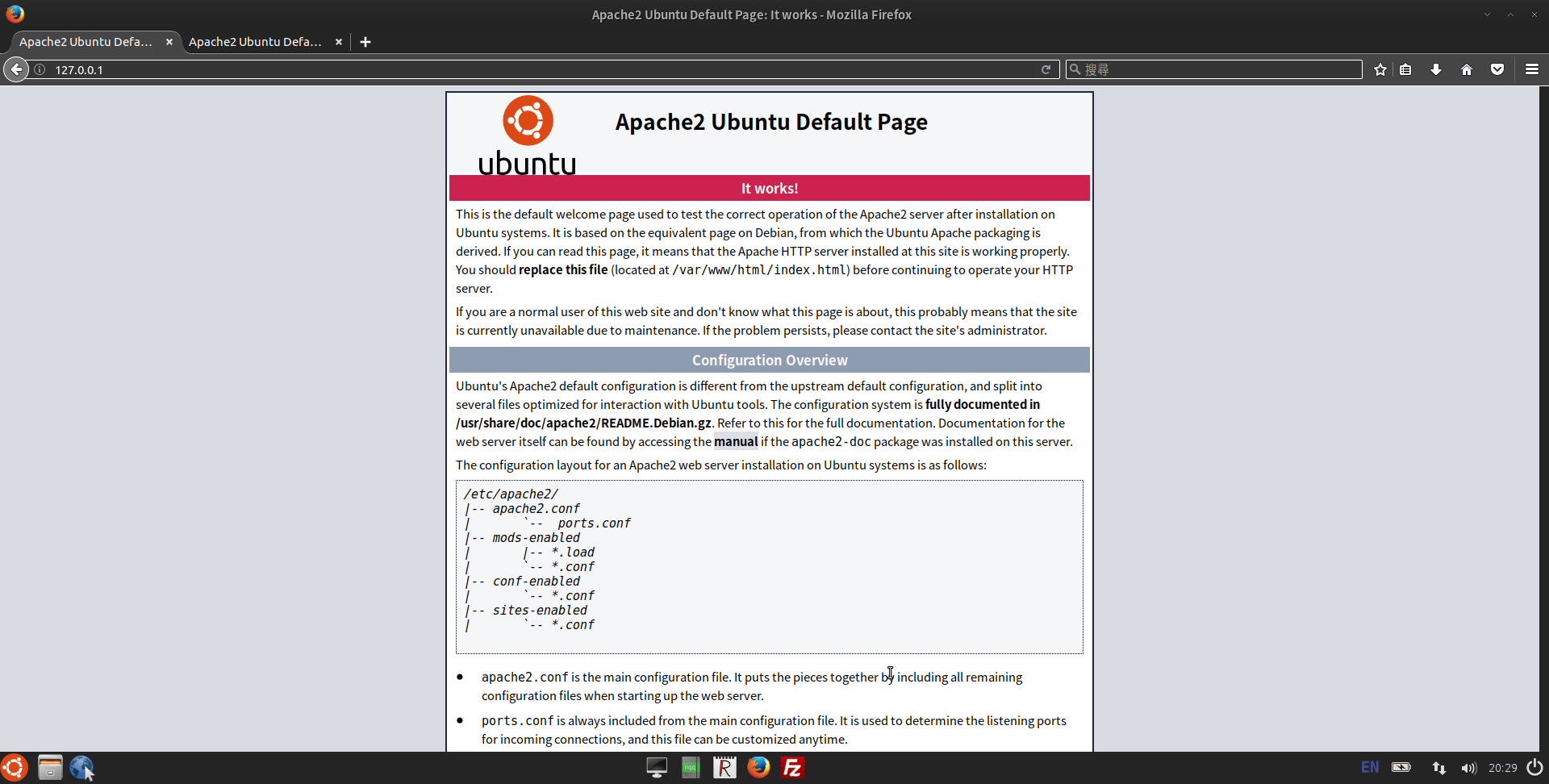Switch keyboard layout via EN indicator

[1370, 767]
